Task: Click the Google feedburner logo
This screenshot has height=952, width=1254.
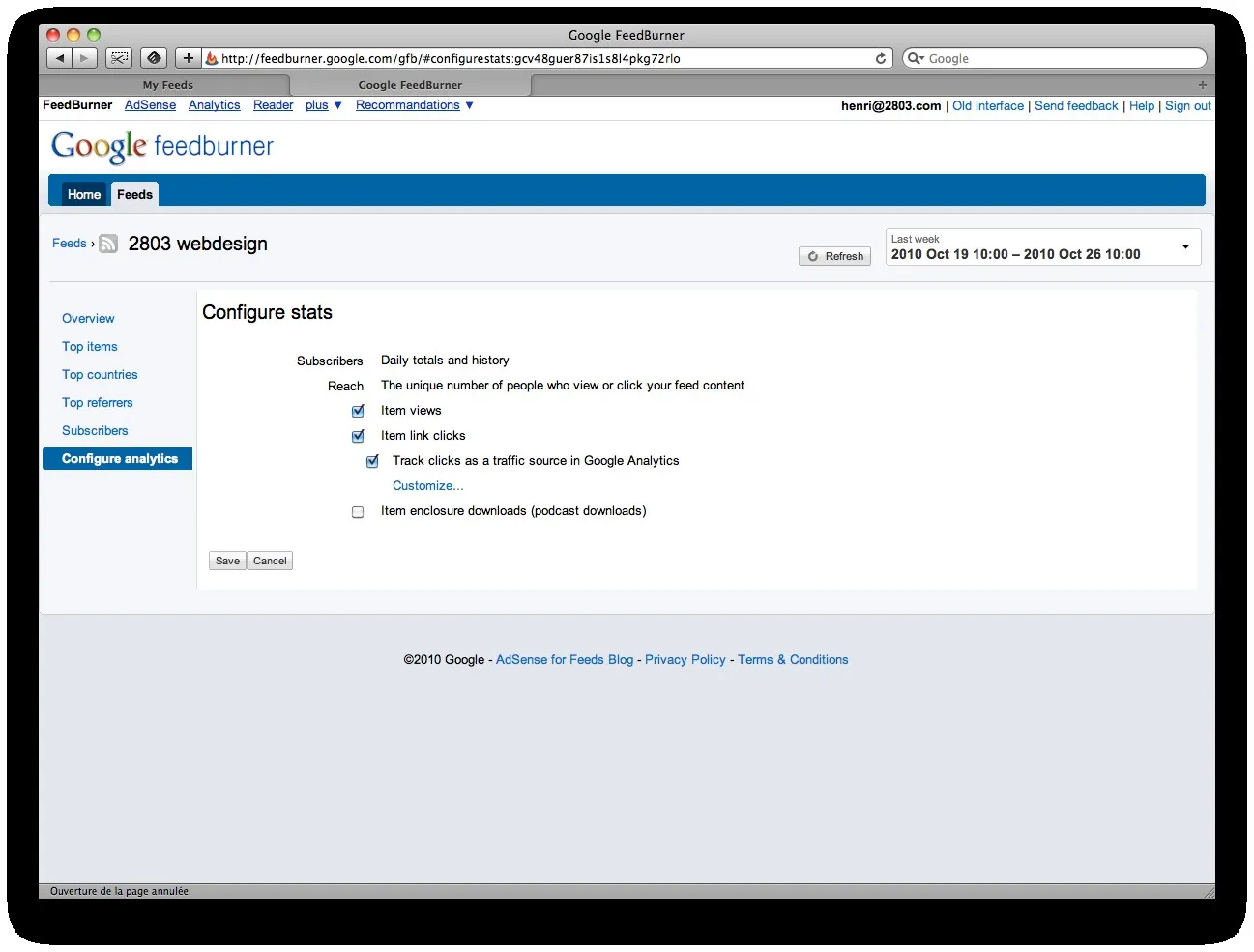Action: pos(162,147)
